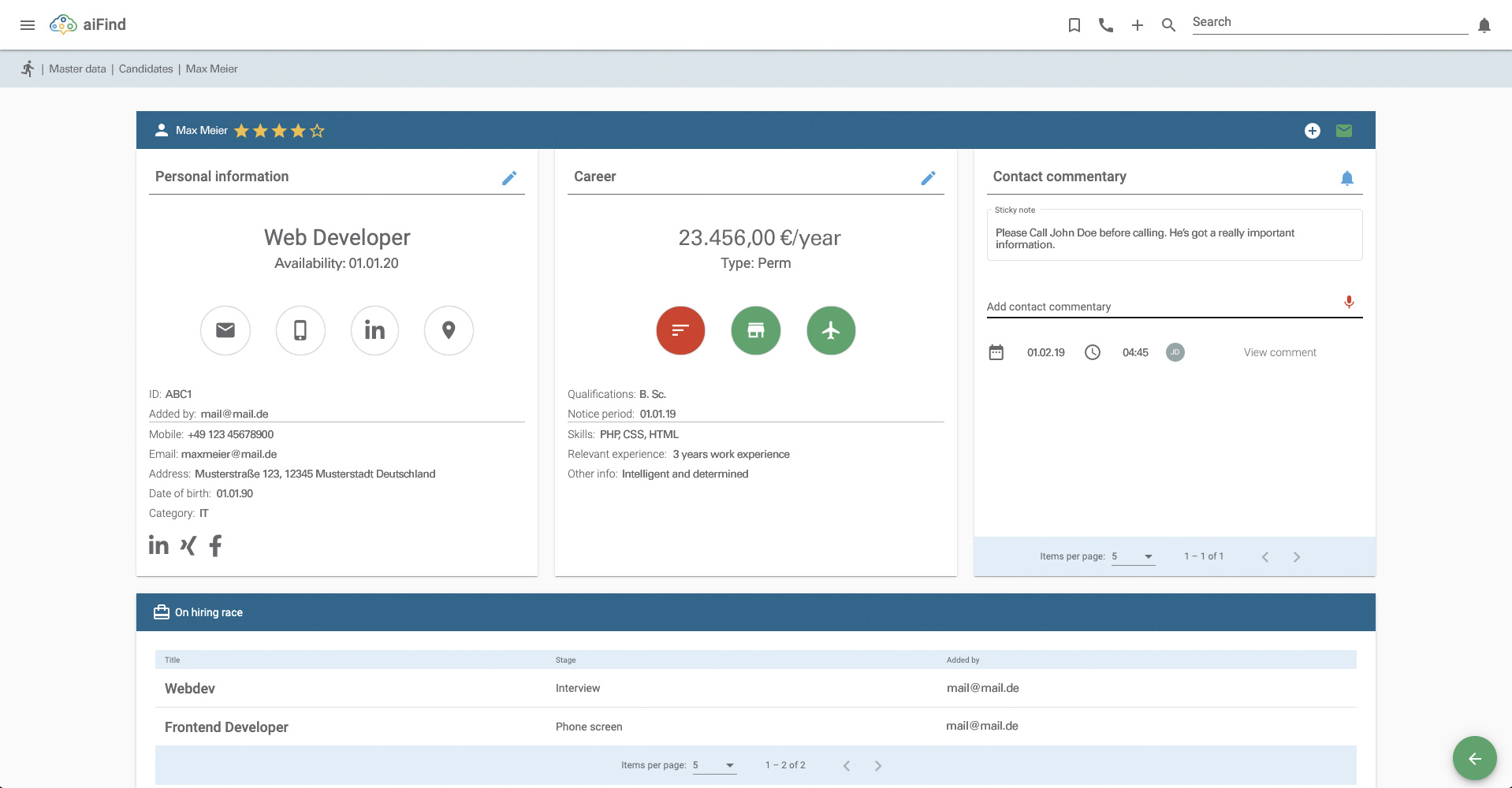The height and width of the screenshot is (788, 1512).
Task: Go to next commentary page
Action: (x=1297, y=557)
